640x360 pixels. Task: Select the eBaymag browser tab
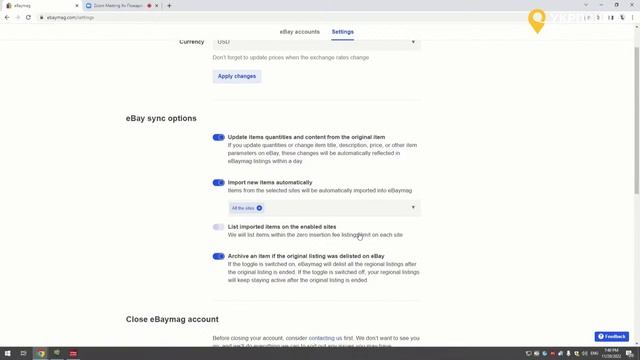point(41,6)
